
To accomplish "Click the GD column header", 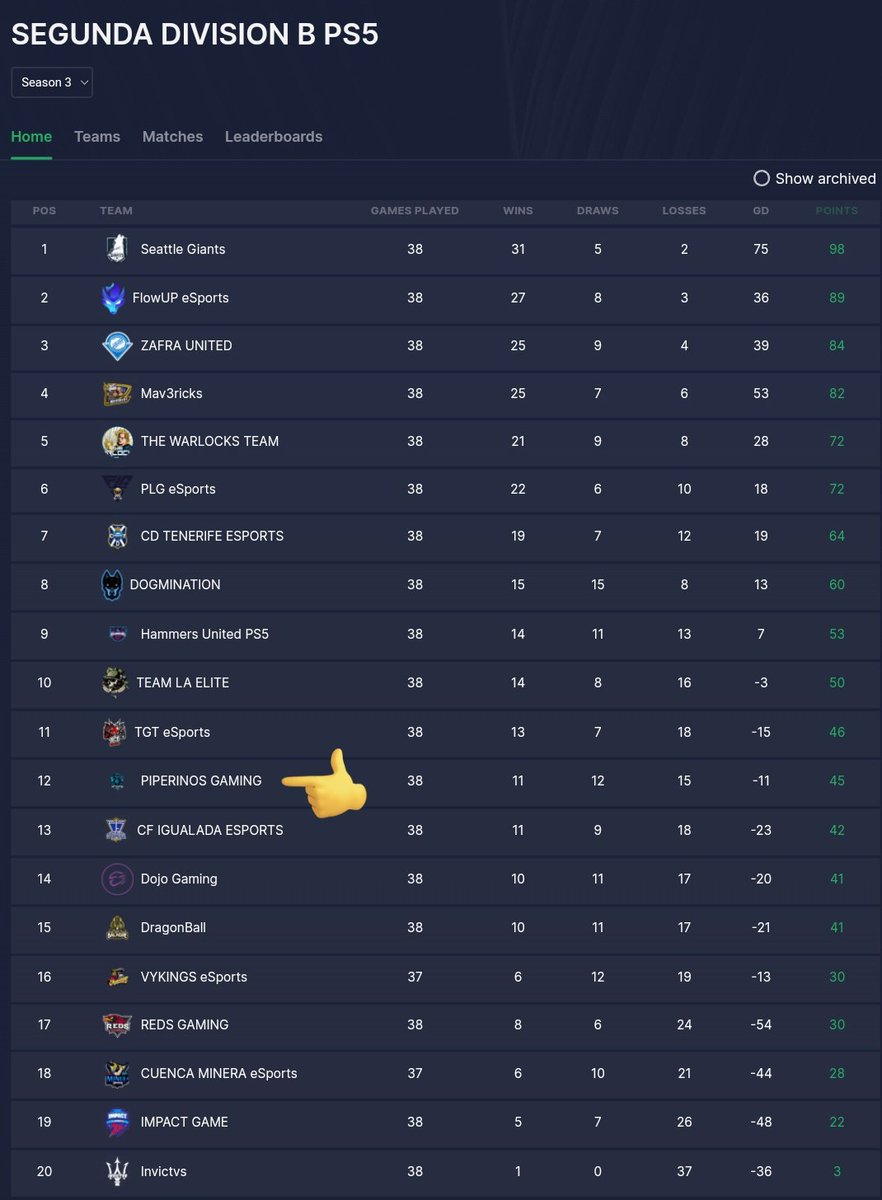I will (x=761, y=211).
